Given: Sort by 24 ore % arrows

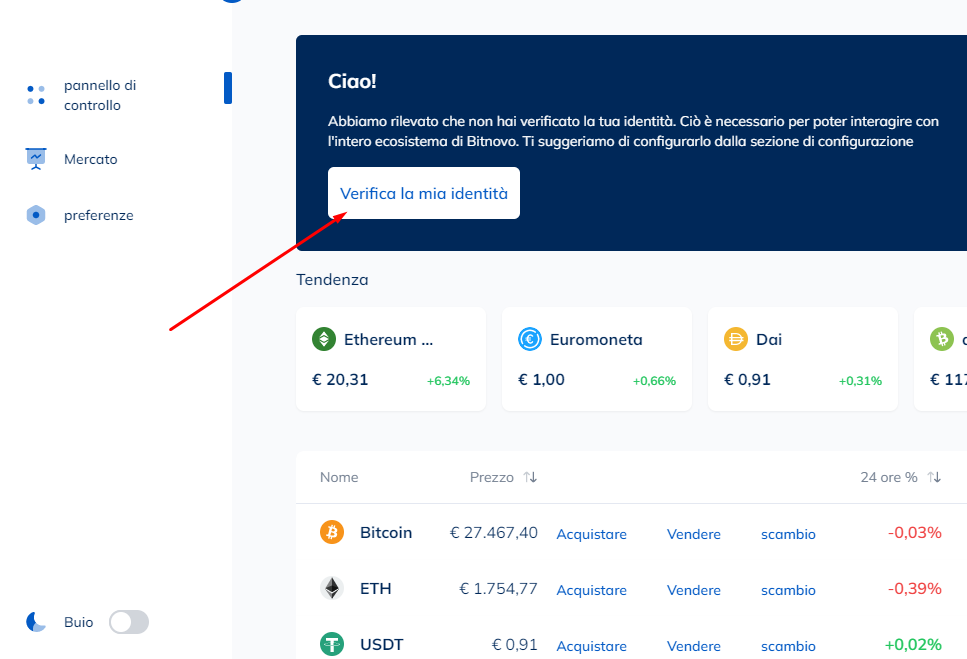Looking at the screenshot, I should click(x=934, y=477).
